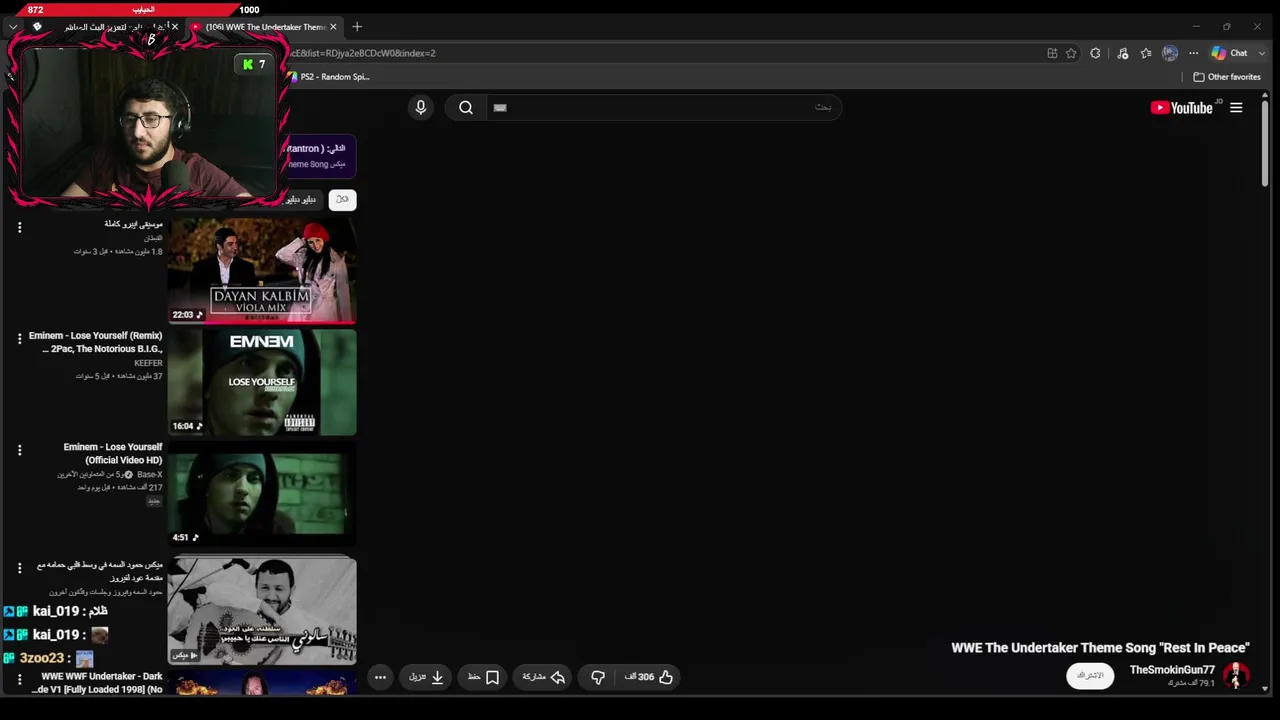The height and width of the screenshot is (720, 1280).
Task: Click the video title "Rest In Peace"
Action: click(x=1100, y=648)
